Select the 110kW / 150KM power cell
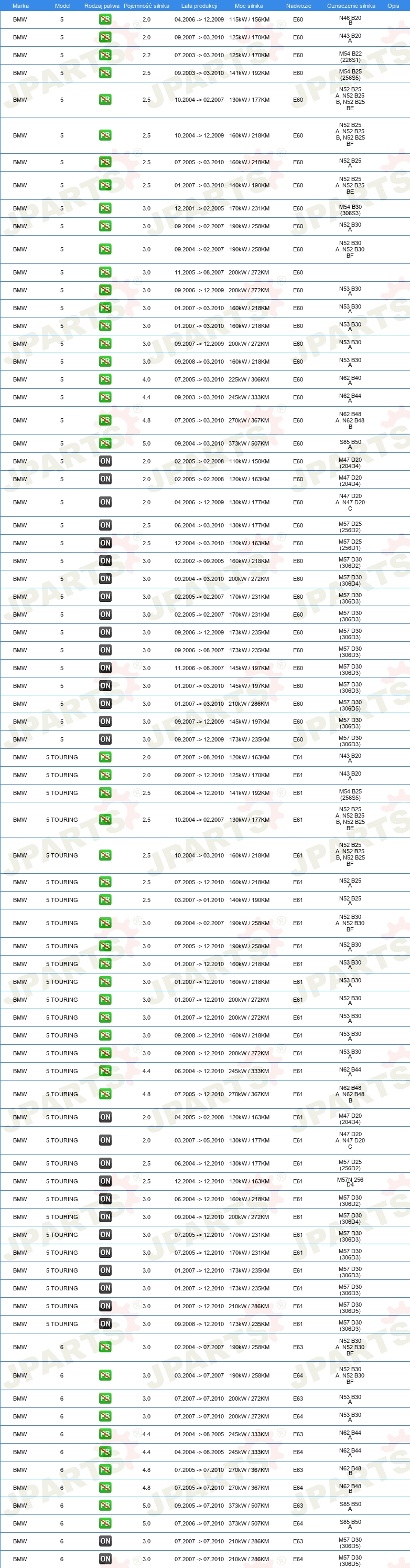This screenshot has width=410, height=1568. pyautogui.click(x=249, y=461)
